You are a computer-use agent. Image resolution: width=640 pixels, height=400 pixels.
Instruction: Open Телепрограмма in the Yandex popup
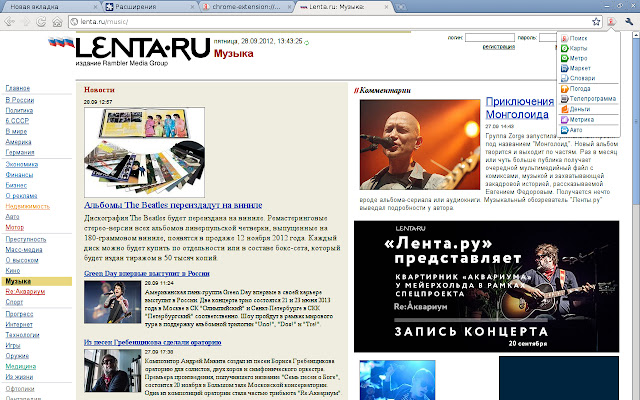pyautogui.click(x=588, y=99)
